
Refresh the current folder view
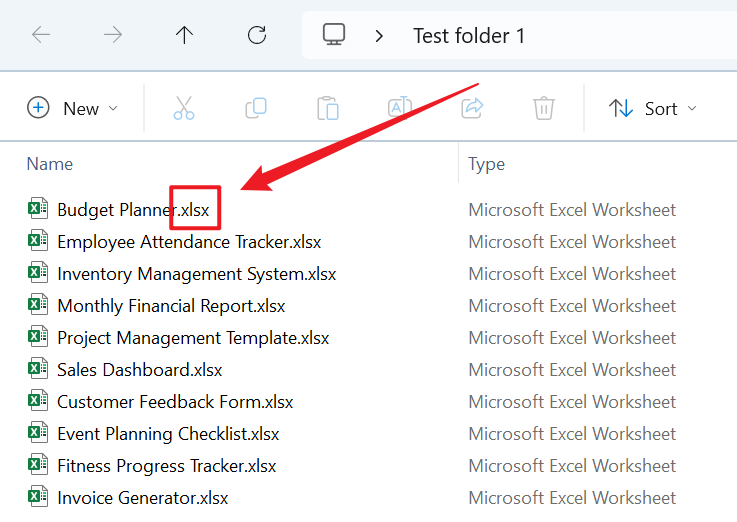point(257,36)
